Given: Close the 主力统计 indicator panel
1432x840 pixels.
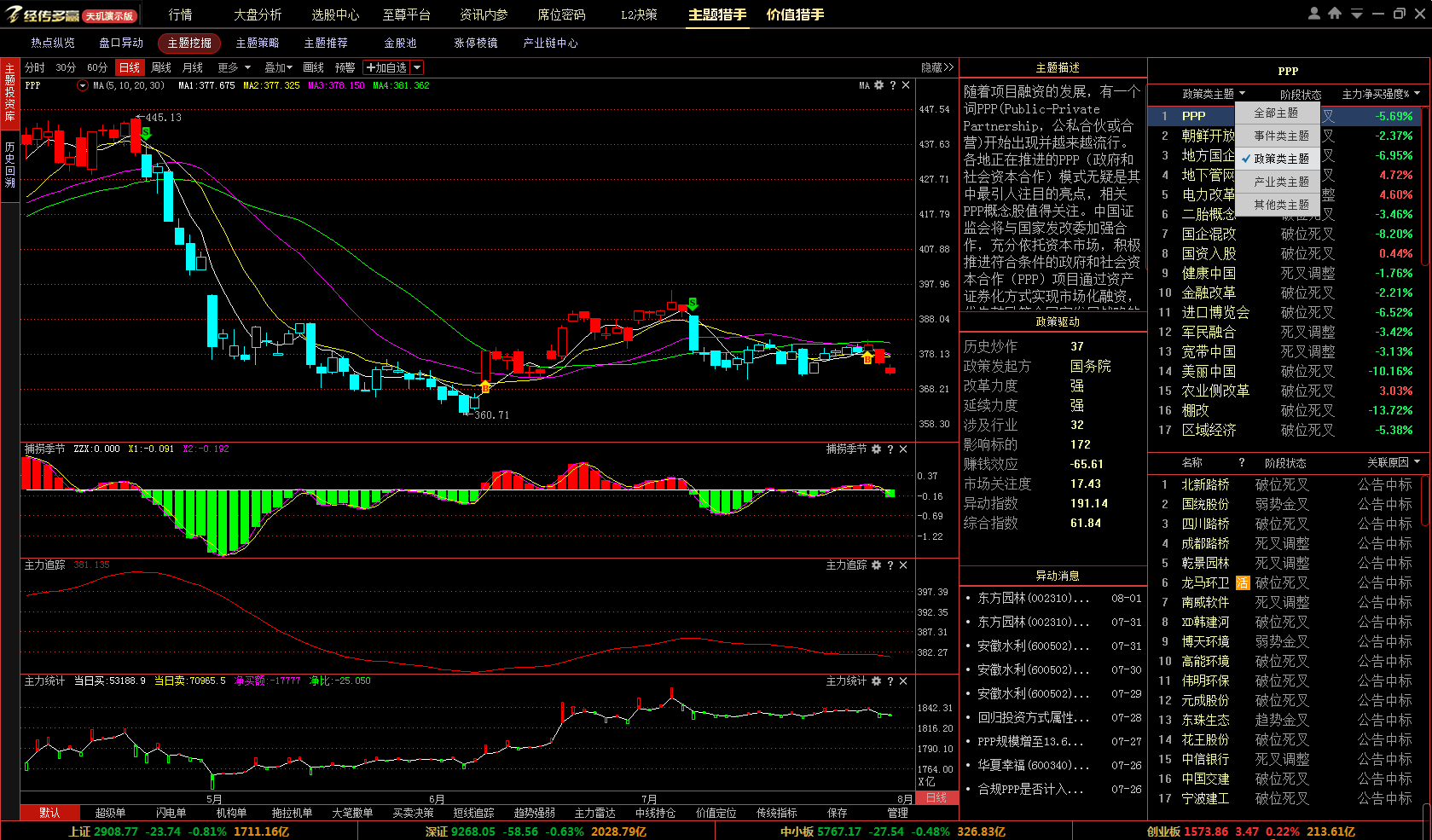Looking at the screenshot, I should (x=903, y=681).
